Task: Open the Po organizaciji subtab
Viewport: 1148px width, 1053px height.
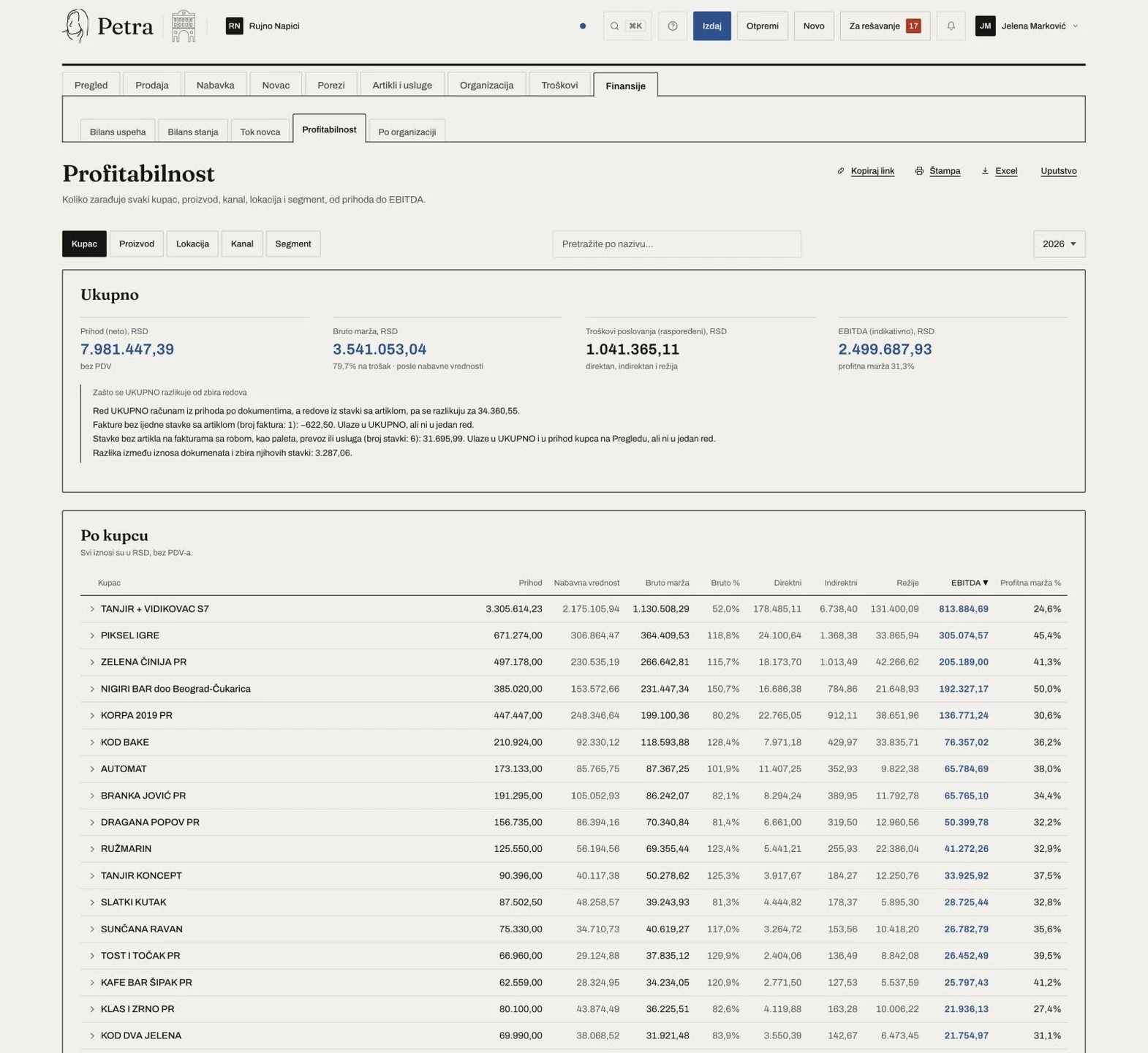Action: (407, 132)
